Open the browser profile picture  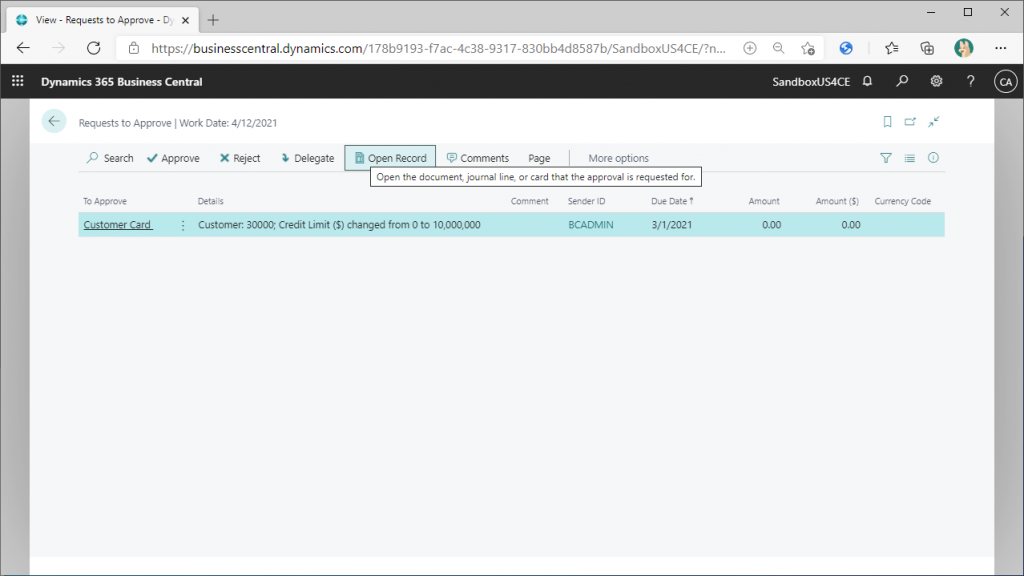(x=963, y=48)
